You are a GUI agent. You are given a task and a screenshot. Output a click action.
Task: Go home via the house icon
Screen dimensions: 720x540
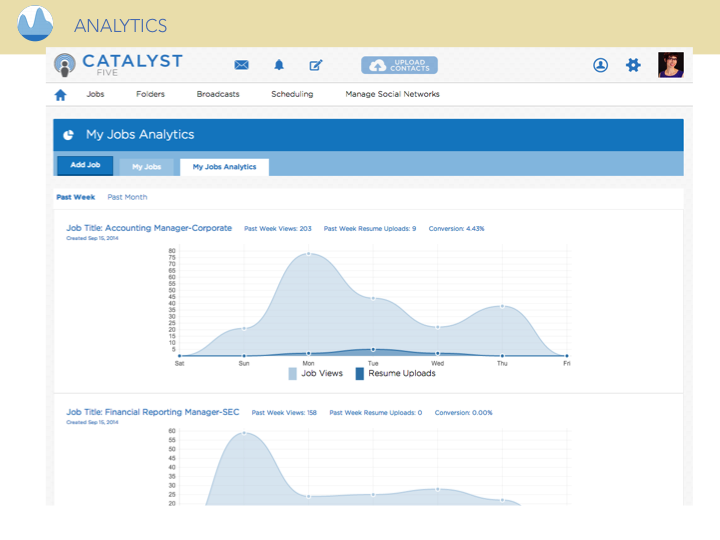(x=61, y=95)
